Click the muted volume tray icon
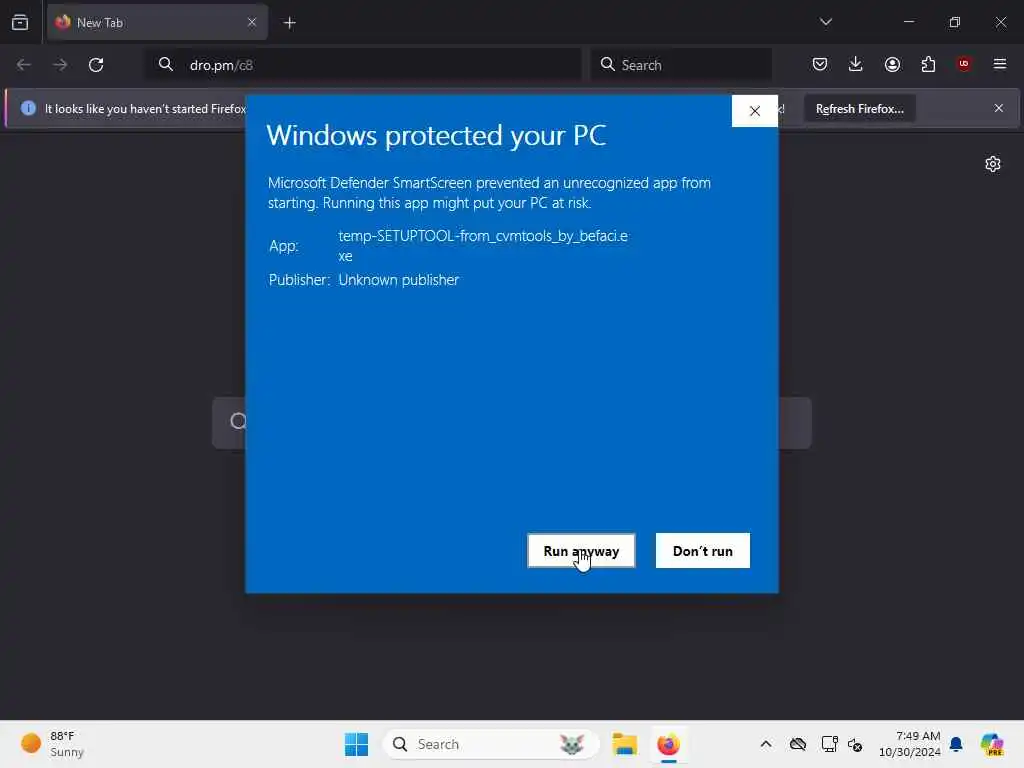Viewport: 1024px width, 768px height. tap(855, 744)
